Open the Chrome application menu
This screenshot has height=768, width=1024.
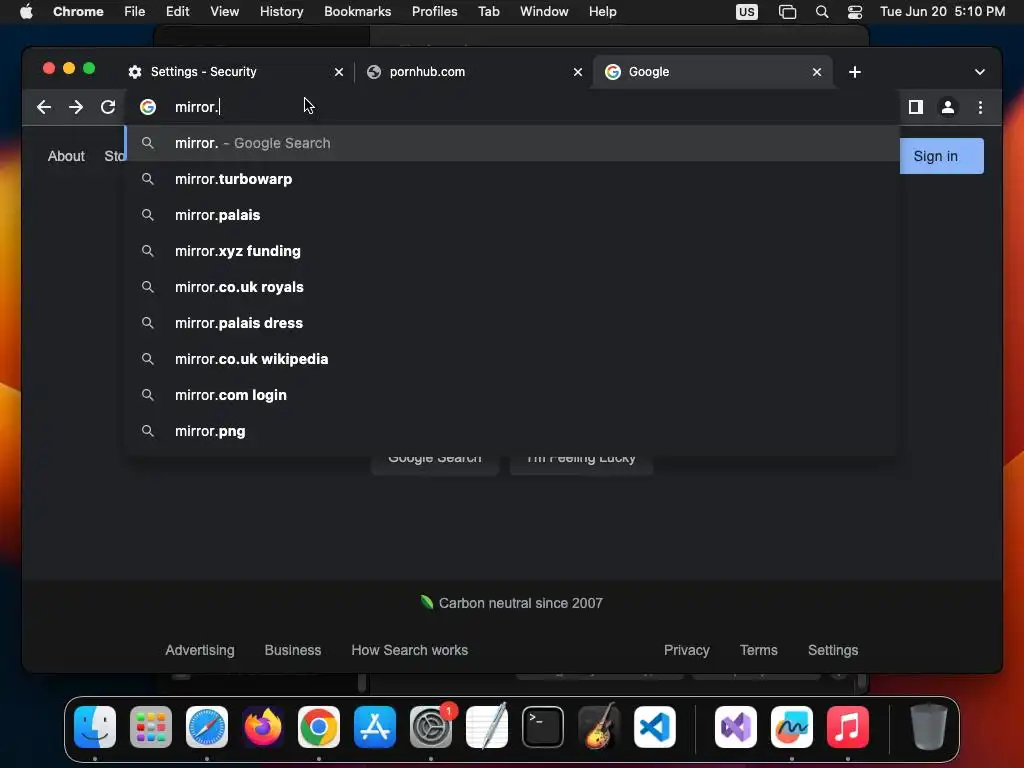[78, 12]
